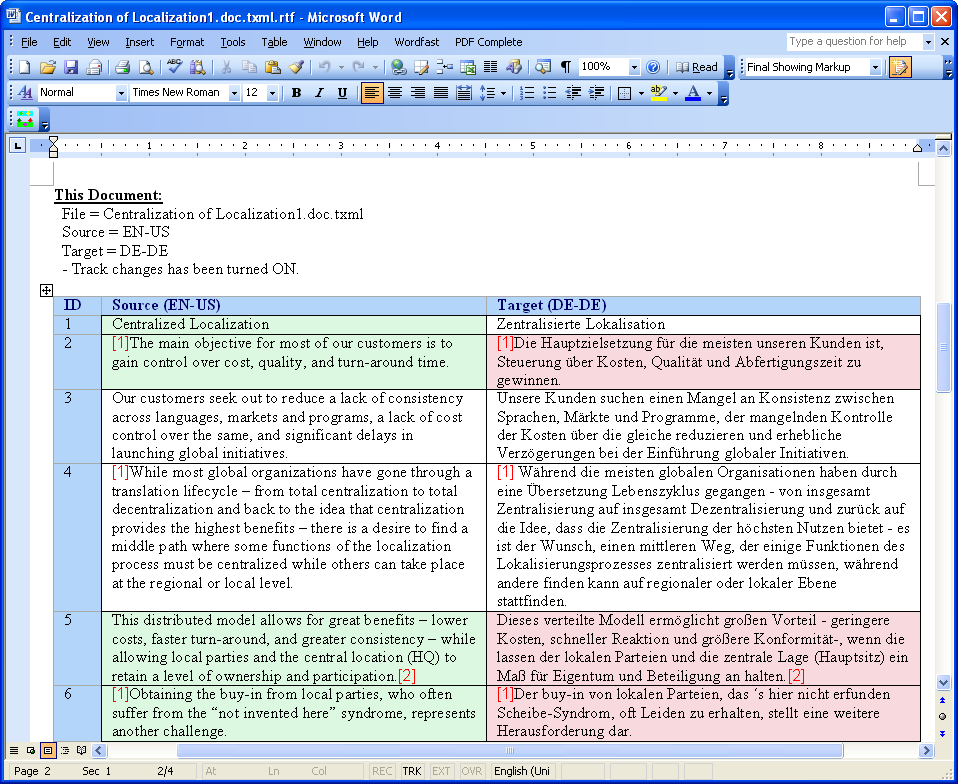Image resolution: width=958 pixels, height=784 pixels.
Task: Apply the yellow highlight color
Action: [x=659, y=93]
